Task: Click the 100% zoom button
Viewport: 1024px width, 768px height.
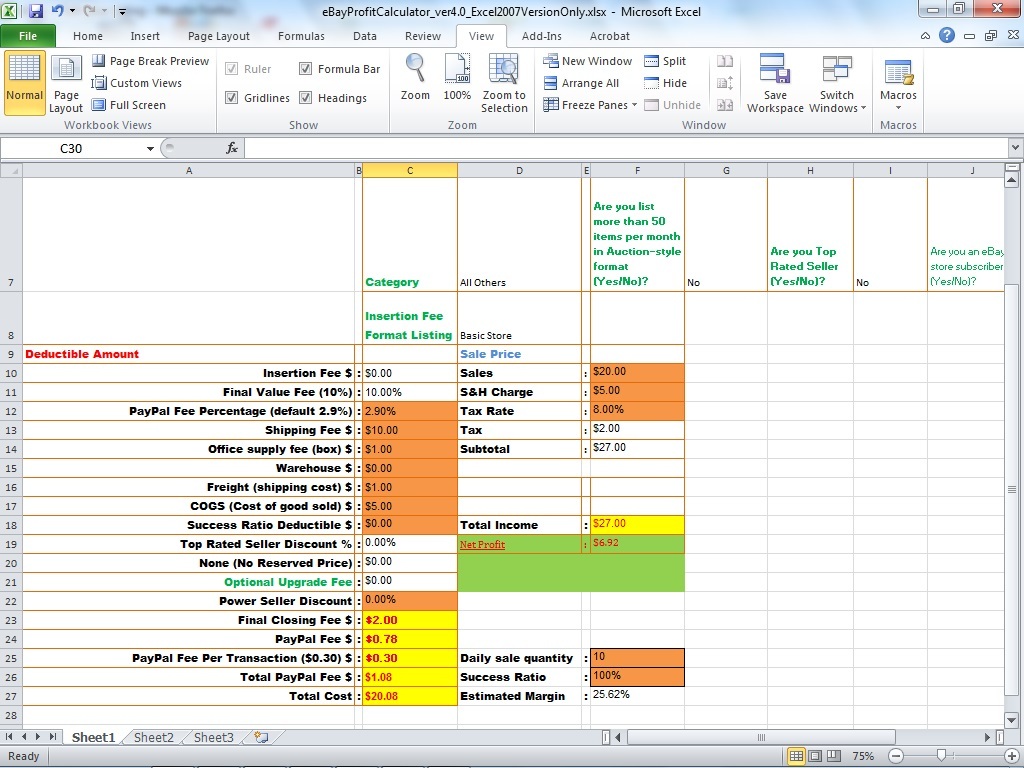Action: tap(457, 82)
